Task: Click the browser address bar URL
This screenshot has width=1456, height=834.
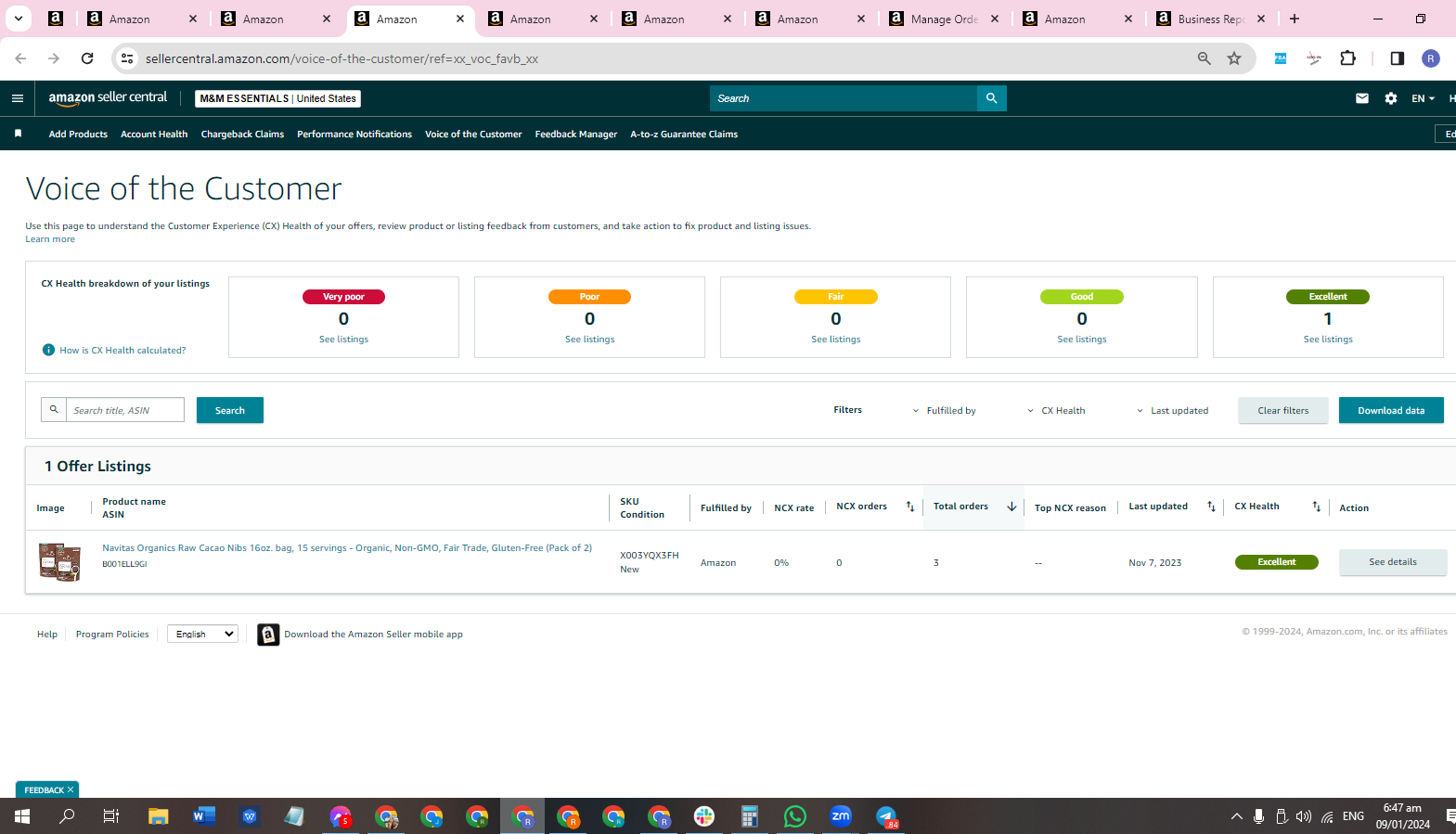Action: click(x=341, y=58)
